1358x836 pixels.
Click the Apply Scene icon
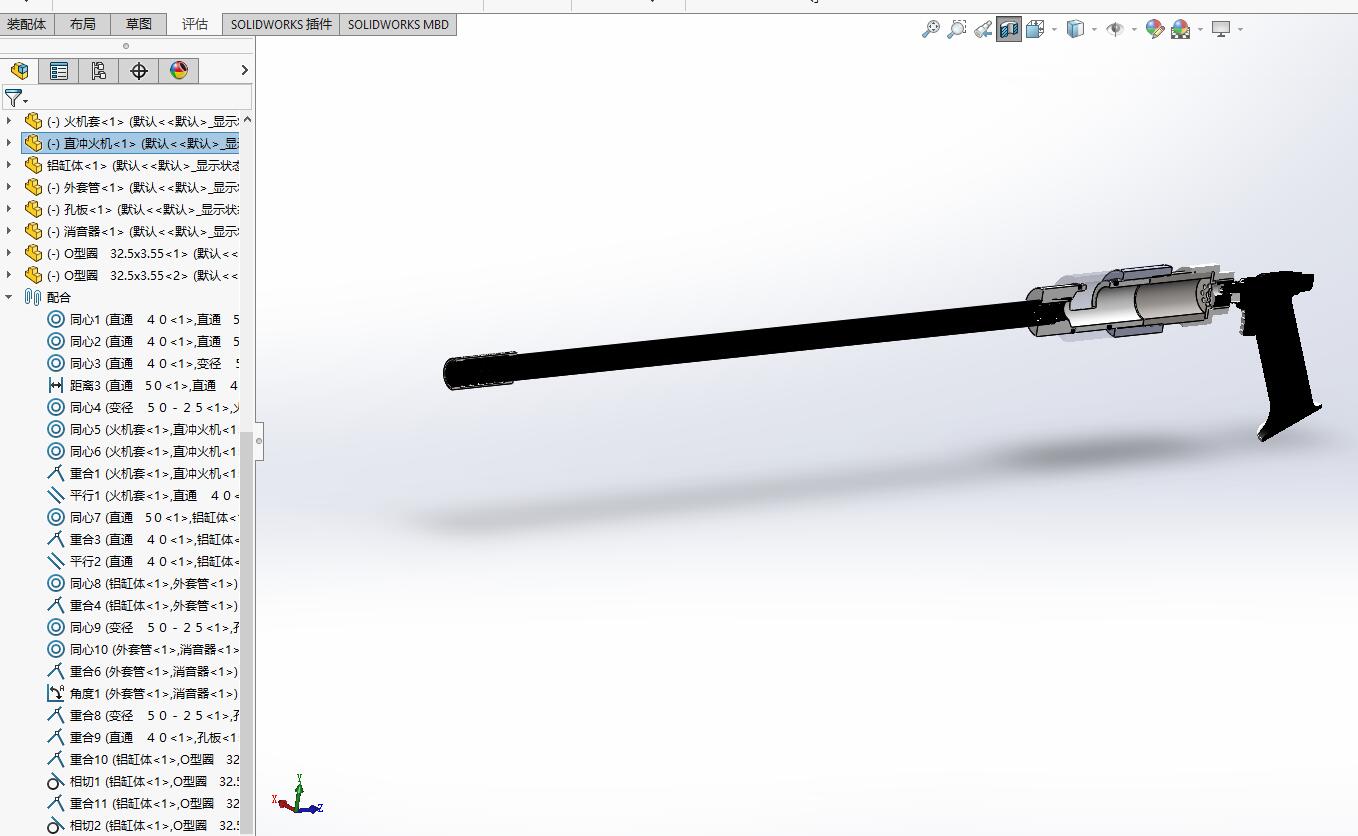coord(1181,30)
